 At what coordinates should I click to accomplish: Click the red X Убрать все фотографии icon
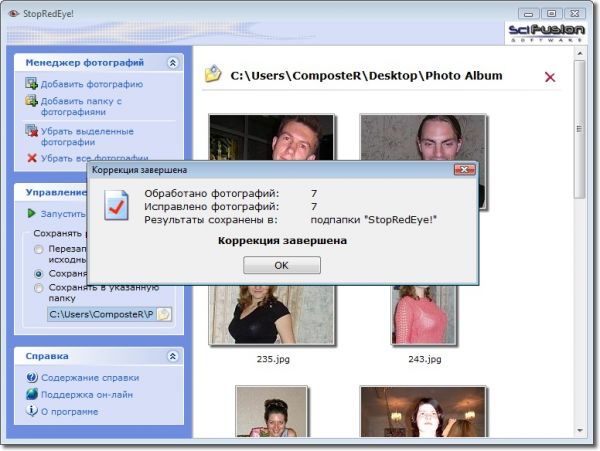pyautogui.click(x=32, y=158)
